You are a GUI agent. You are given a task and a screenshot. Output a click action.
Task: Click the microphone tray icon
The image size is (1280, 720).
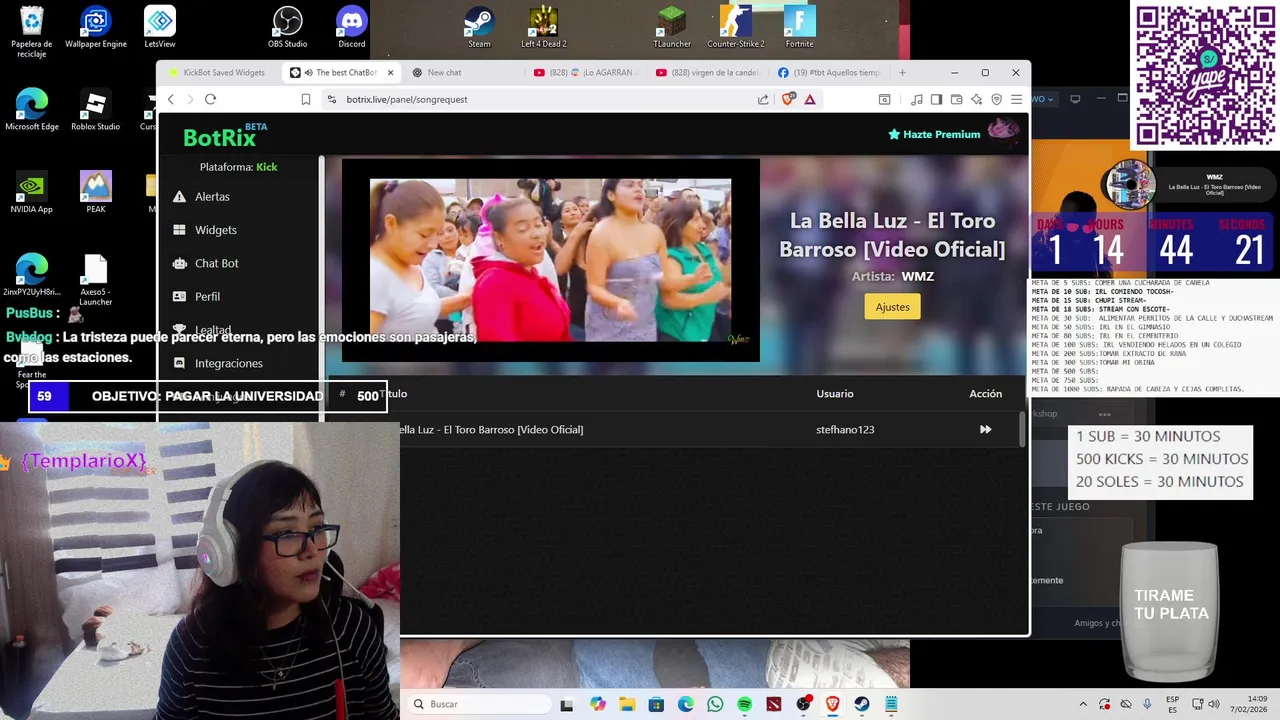click(x=1147, y=704)
